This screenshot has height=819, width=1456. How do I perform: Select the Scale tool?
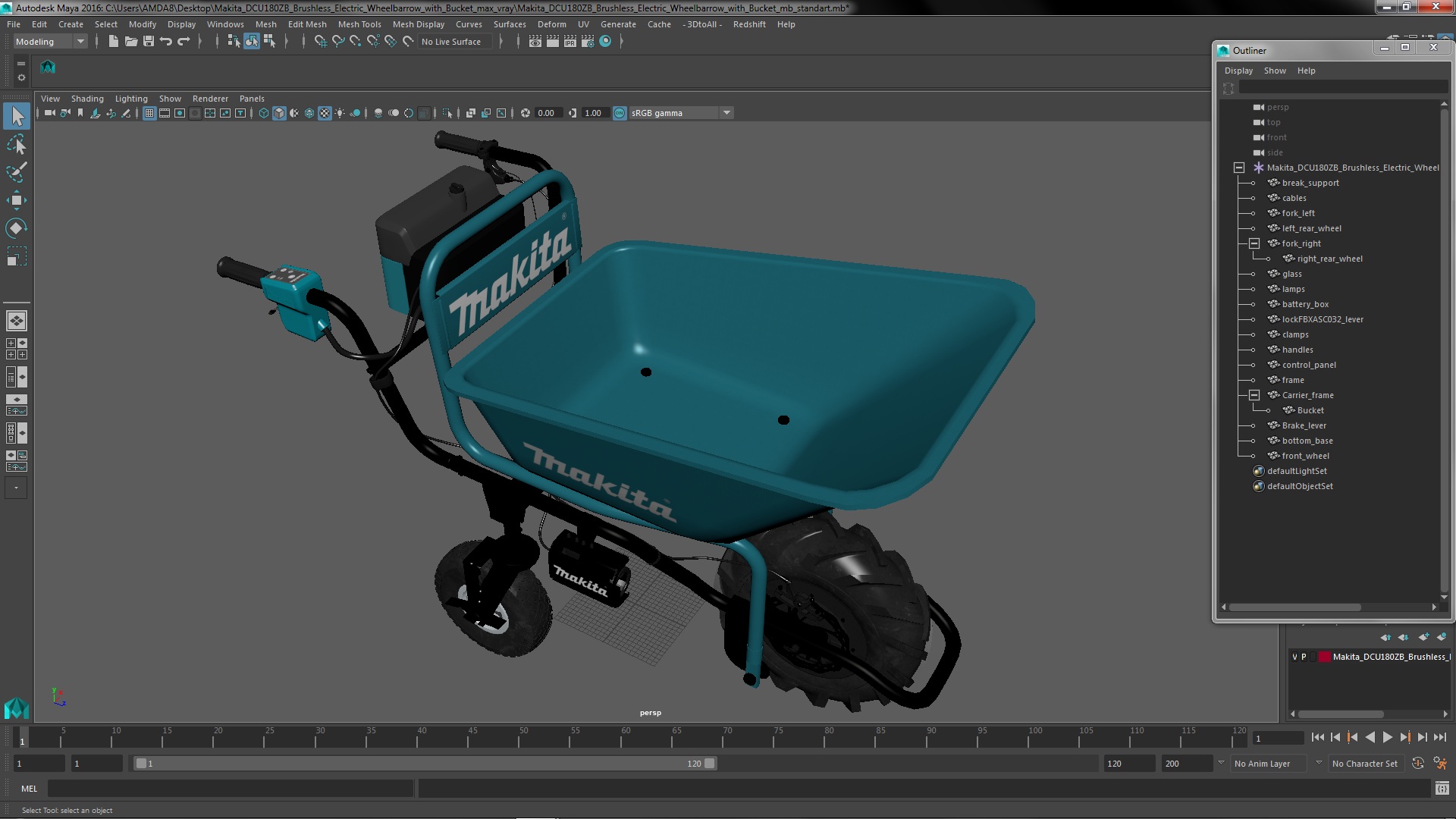point(17,256)
